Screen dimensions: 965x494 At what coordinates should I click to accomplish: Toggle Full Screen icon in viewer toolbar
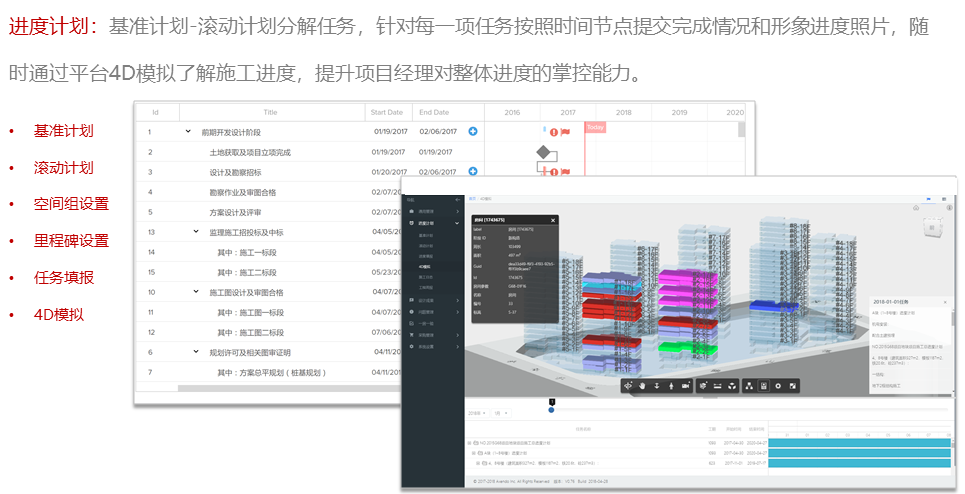click(793, 386)
